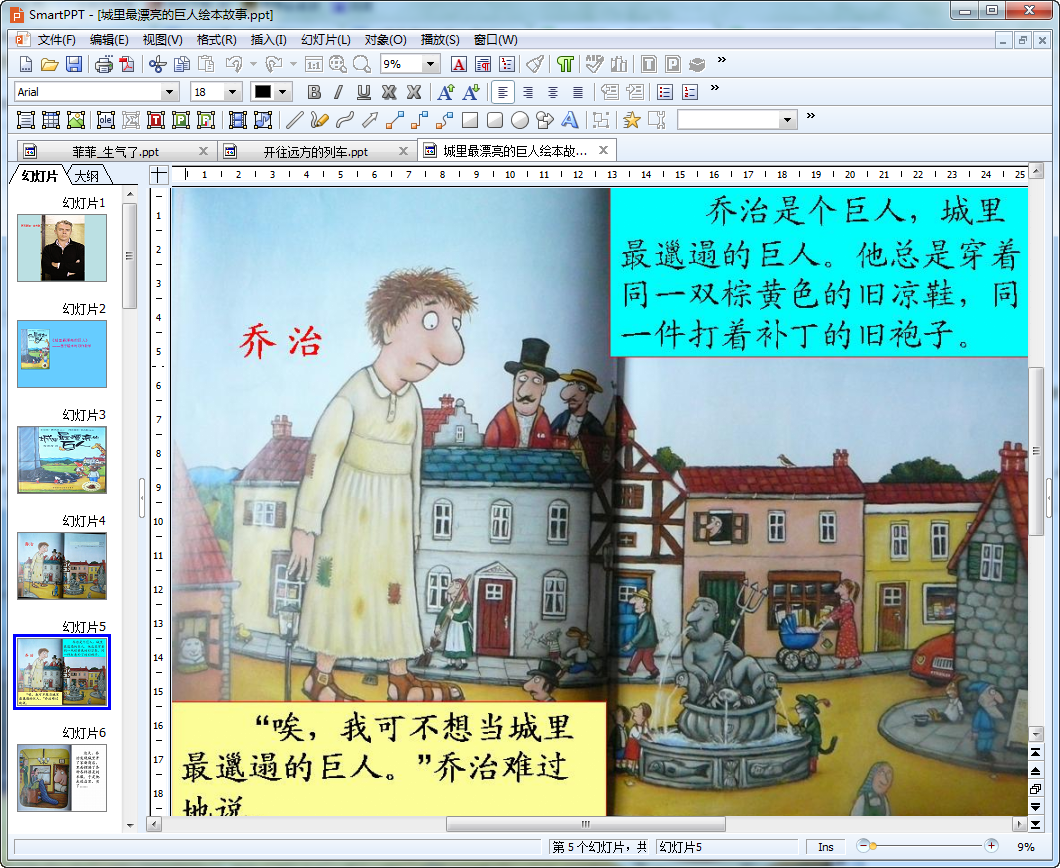This screenshot has height=868, width=1060.
Task: Insert TextArt with the blue A icon
Action: coord(570,120)
